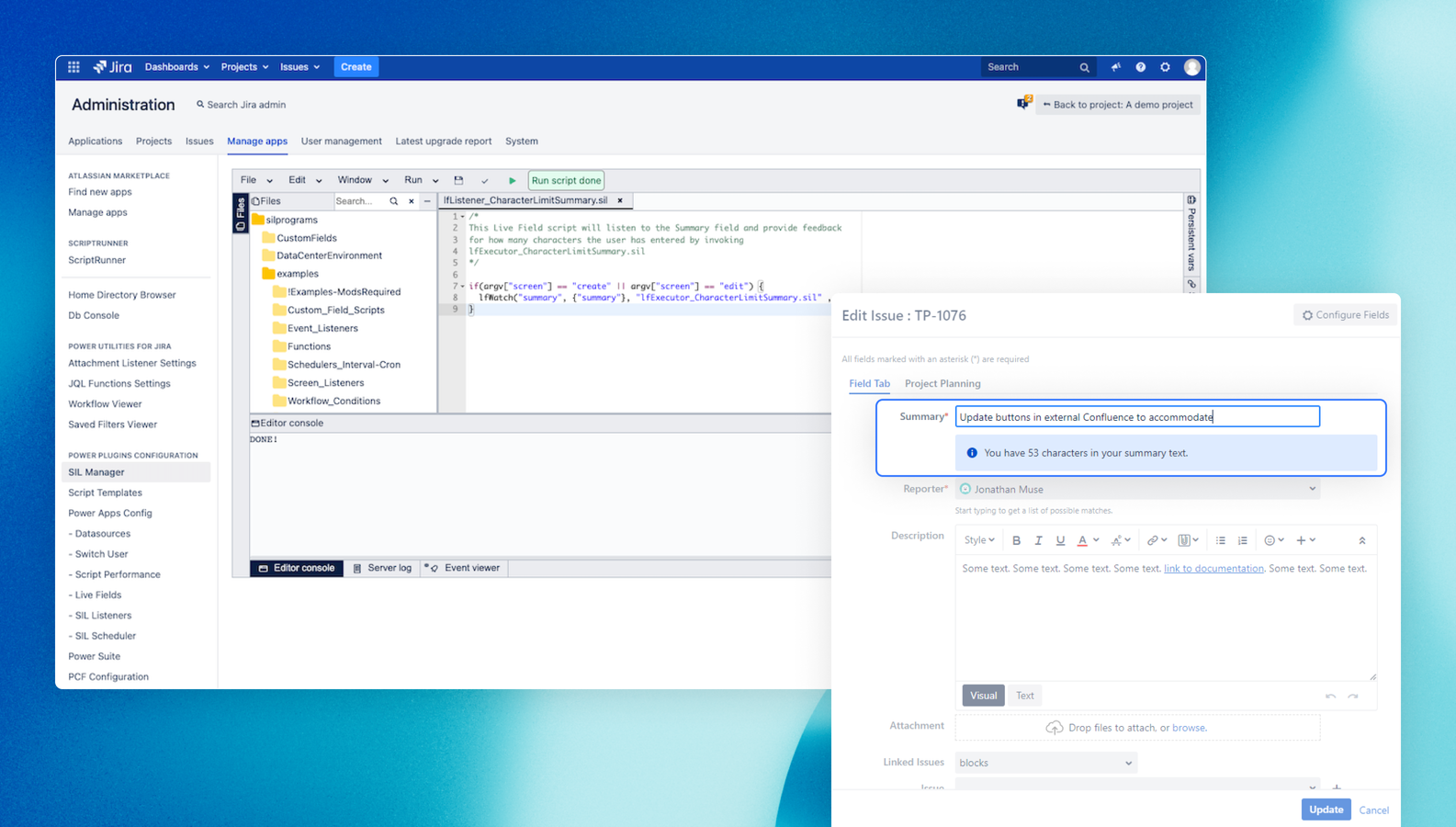Insert a numbered list in description

coord(1243,540)
